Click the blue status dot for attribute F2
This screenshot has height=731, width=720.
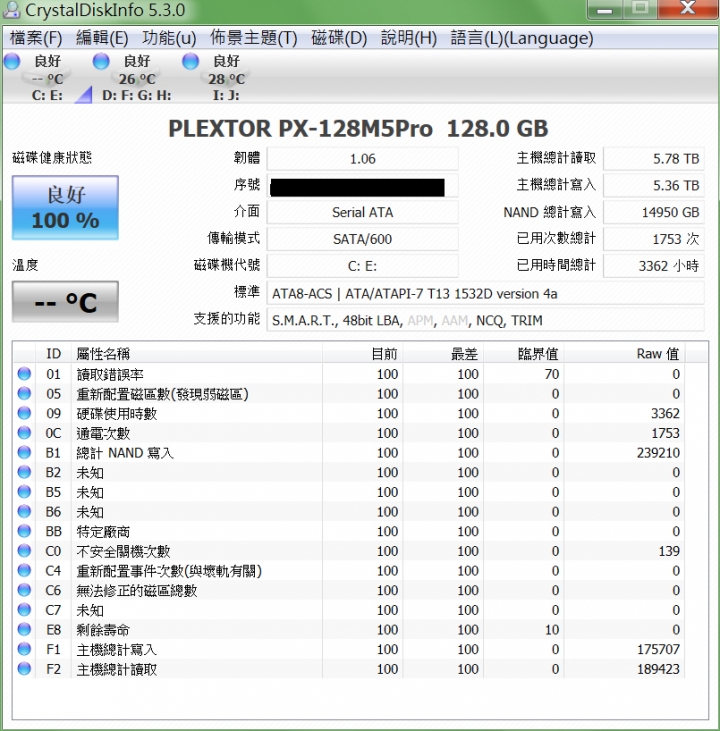click(x=24, y=669)
